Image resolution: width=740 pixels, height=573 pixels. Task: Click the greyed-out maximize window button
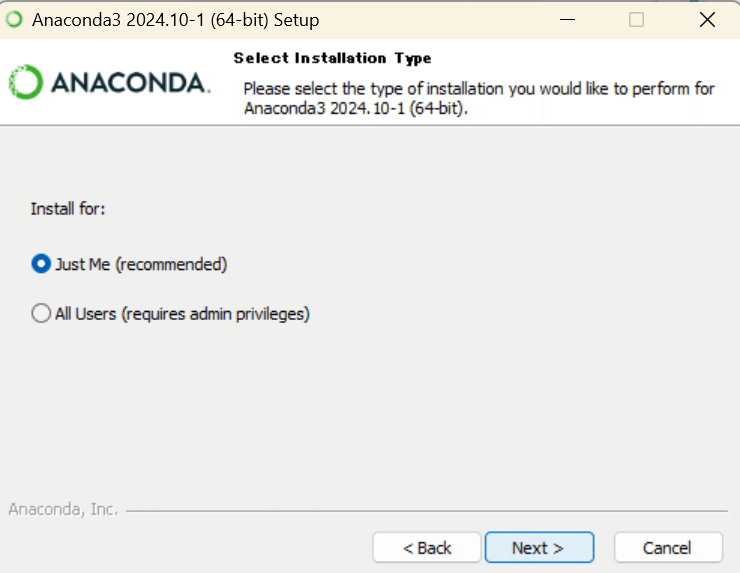coord(636,20)
